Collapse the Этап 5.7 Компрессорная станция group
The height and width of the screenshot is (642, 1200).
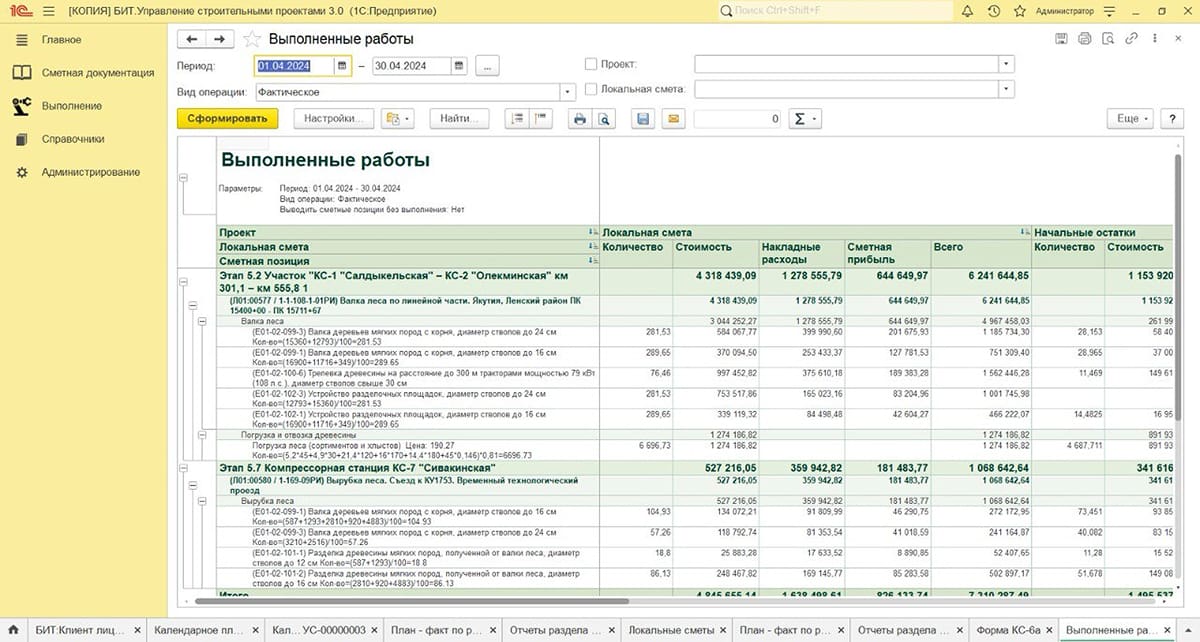184,467
